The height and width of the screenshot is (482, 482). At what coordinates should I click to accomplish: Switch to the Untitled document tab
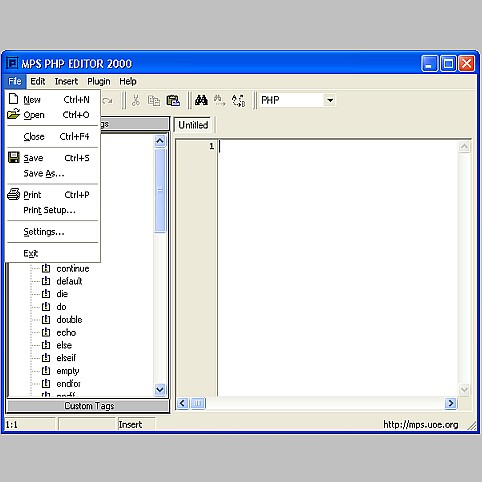(193, 125)
